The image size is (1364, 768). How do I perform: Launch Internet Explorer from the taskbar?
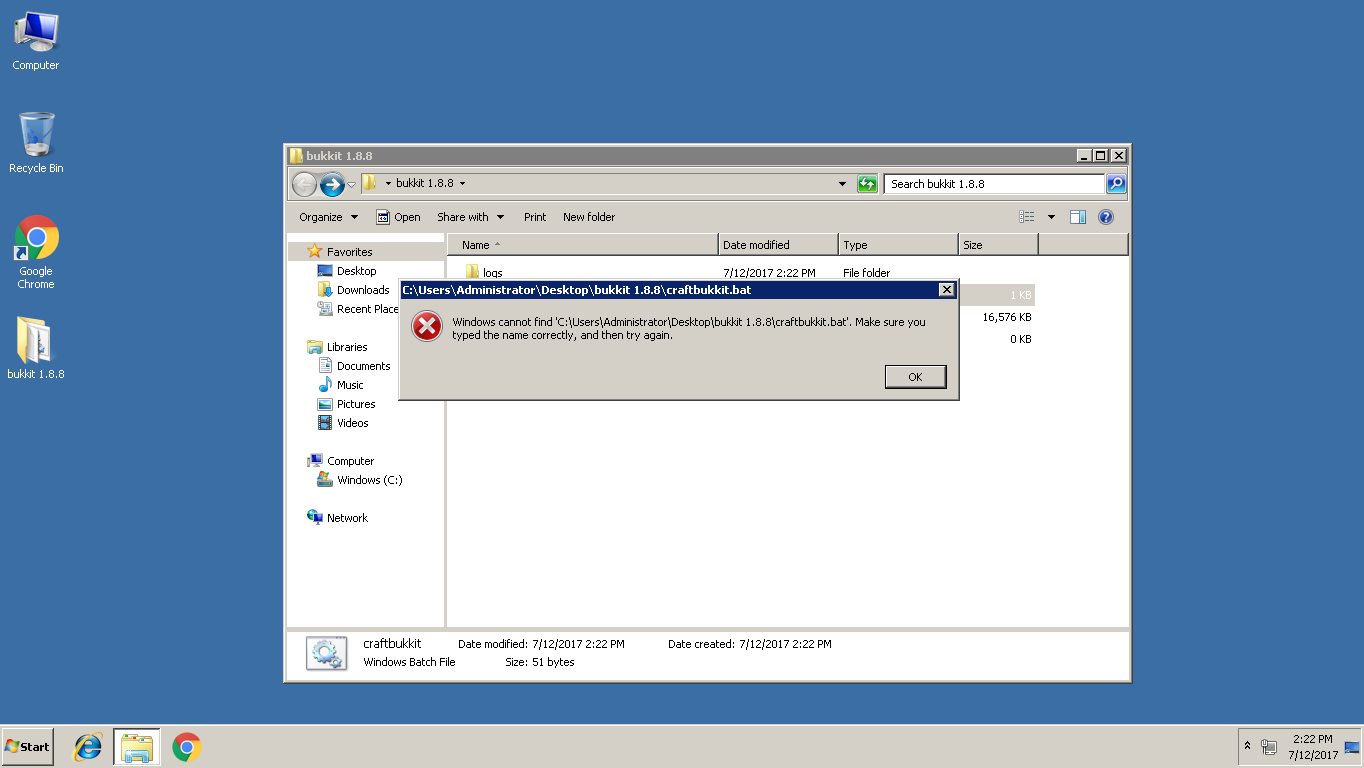click(x=88, y=747)
